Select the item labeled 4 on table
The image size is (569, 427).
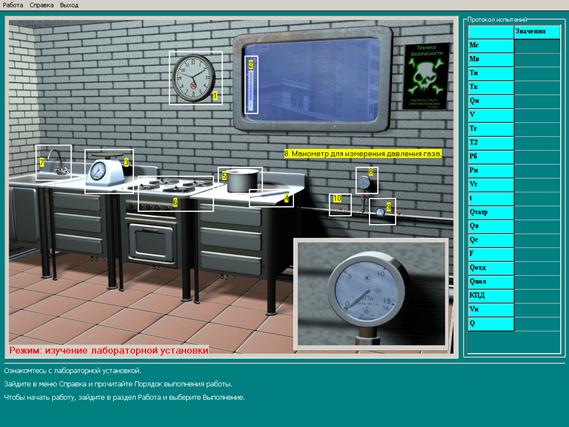(271, 198)
